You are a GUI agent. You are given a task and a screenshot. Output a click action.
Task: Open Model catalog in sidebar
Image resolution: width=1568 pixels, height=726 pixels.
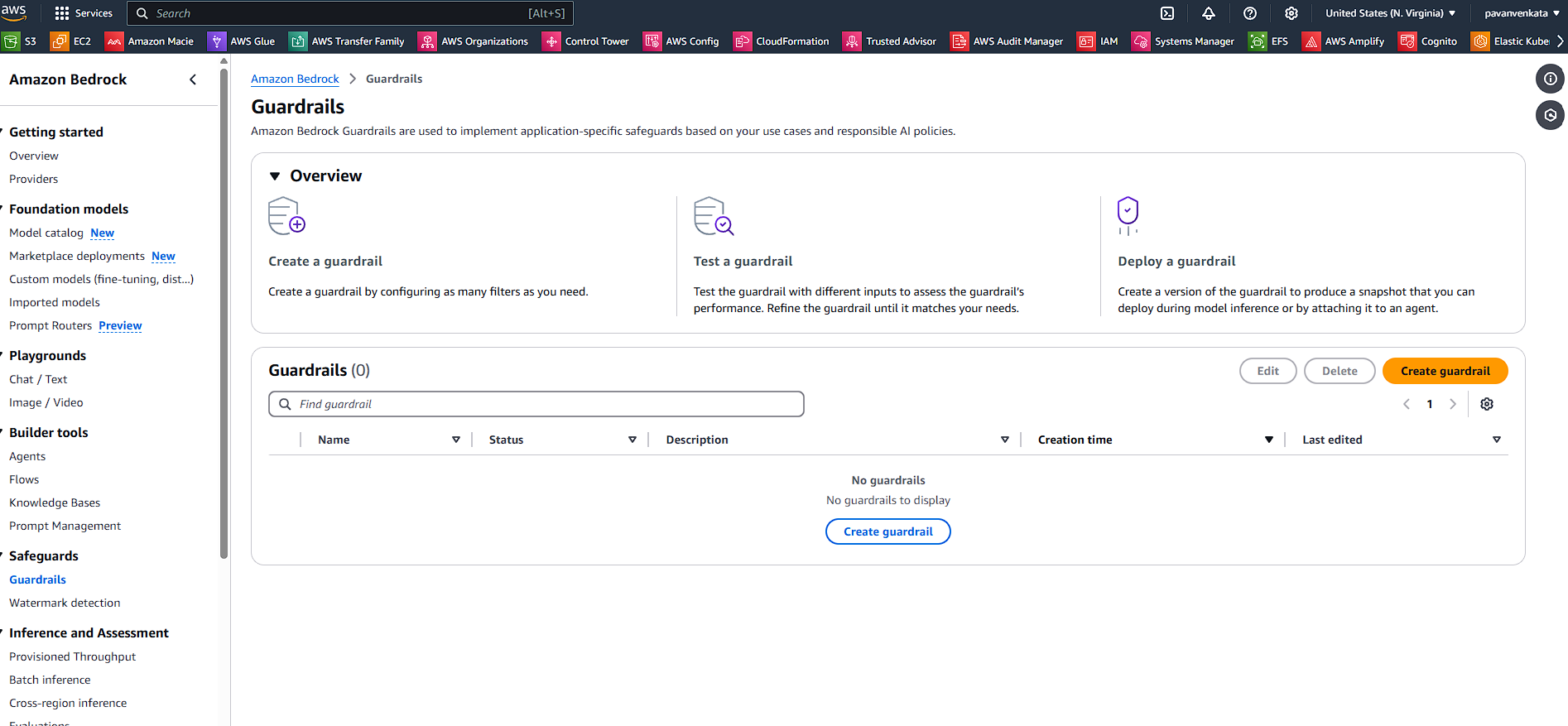click(46, 233)
